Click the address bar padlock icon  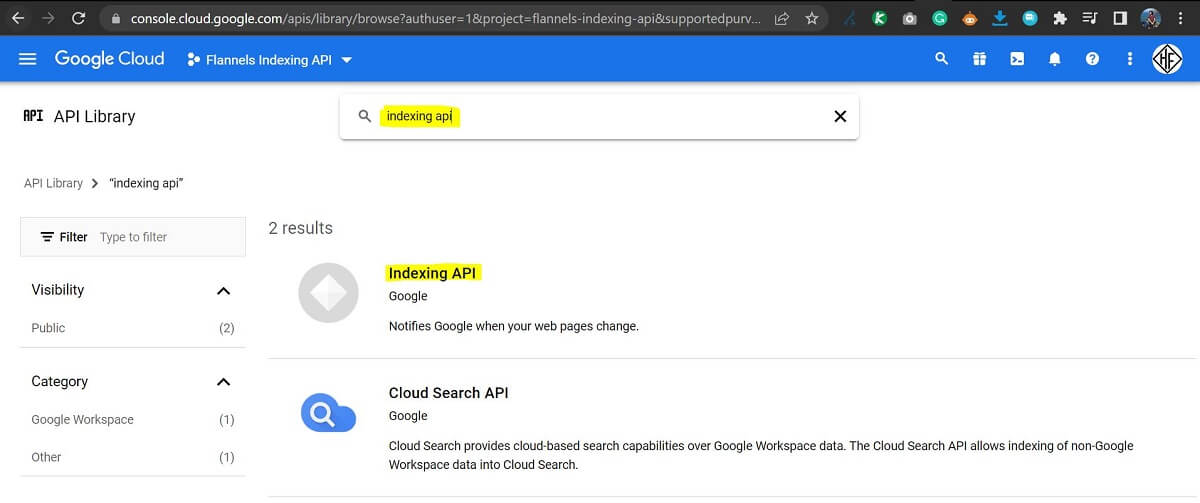point(115,18)
